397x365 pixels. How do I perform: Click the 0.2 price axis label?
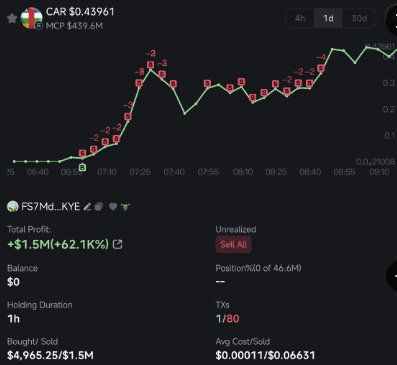pos(389,109)
